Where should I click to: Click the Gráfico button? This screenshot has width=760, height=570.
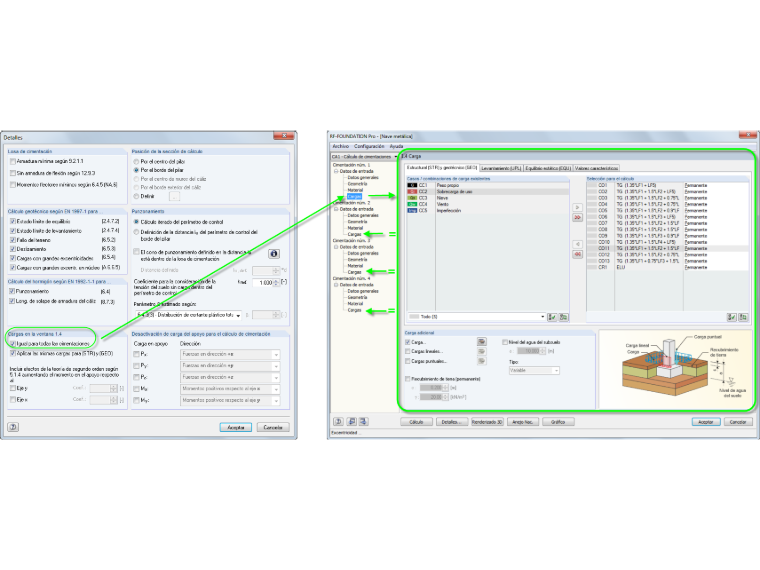pyautogui.click(x=558, y=422)
